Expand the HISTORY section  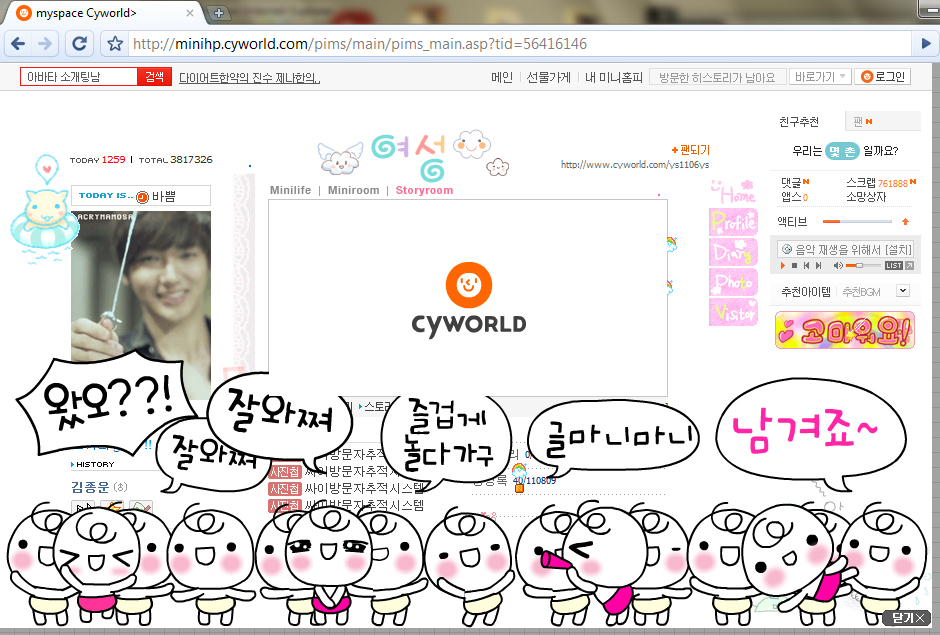[92, 464]
